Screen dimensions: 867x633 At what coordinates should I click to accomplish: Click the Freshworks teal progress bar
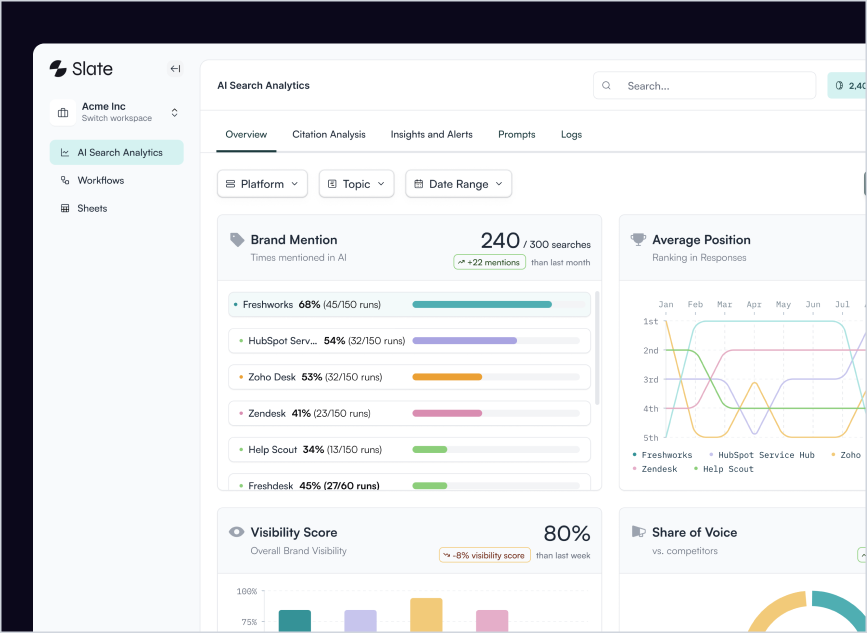coord(482,305)
